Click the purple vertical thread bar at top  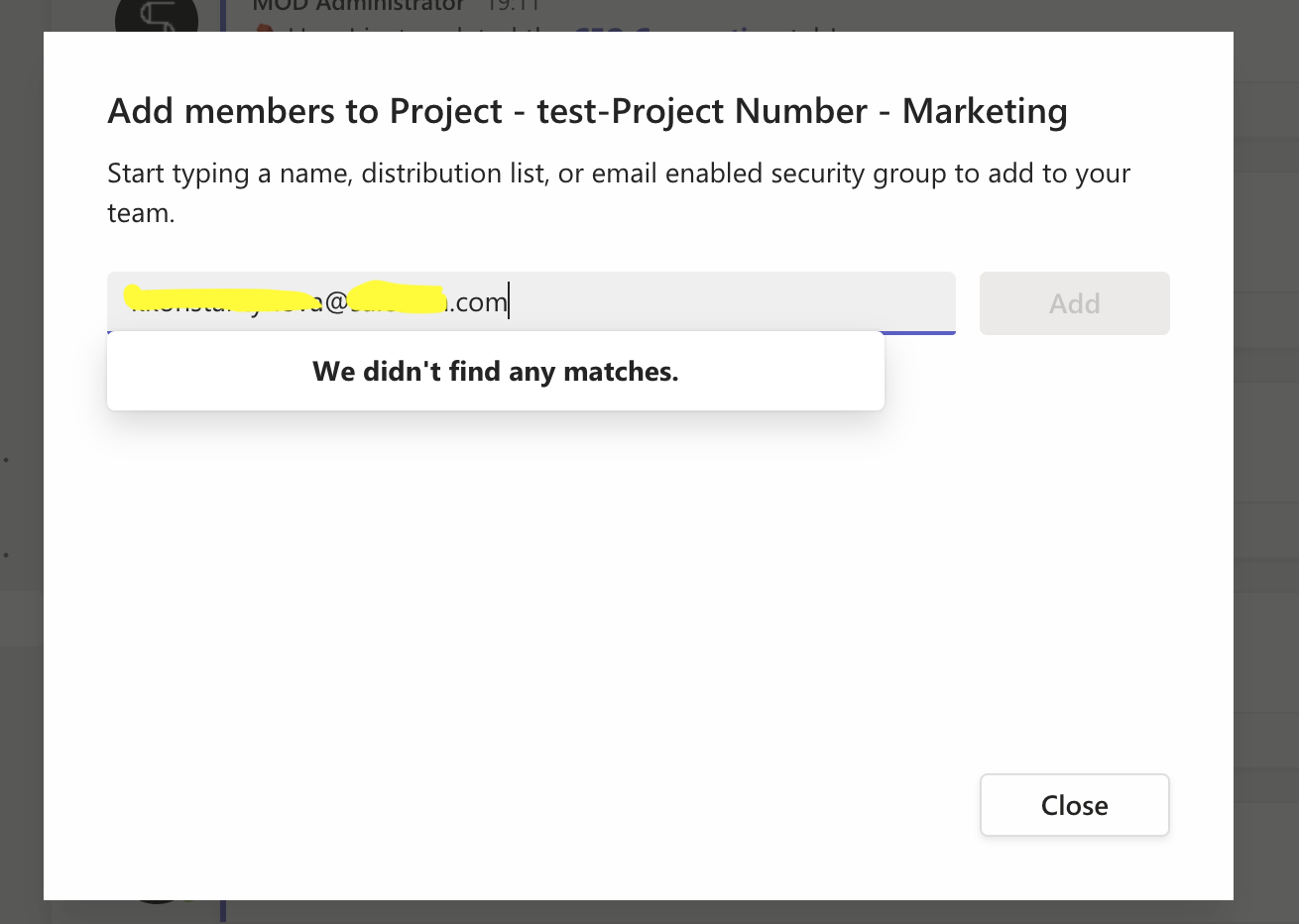pos(223,15)
